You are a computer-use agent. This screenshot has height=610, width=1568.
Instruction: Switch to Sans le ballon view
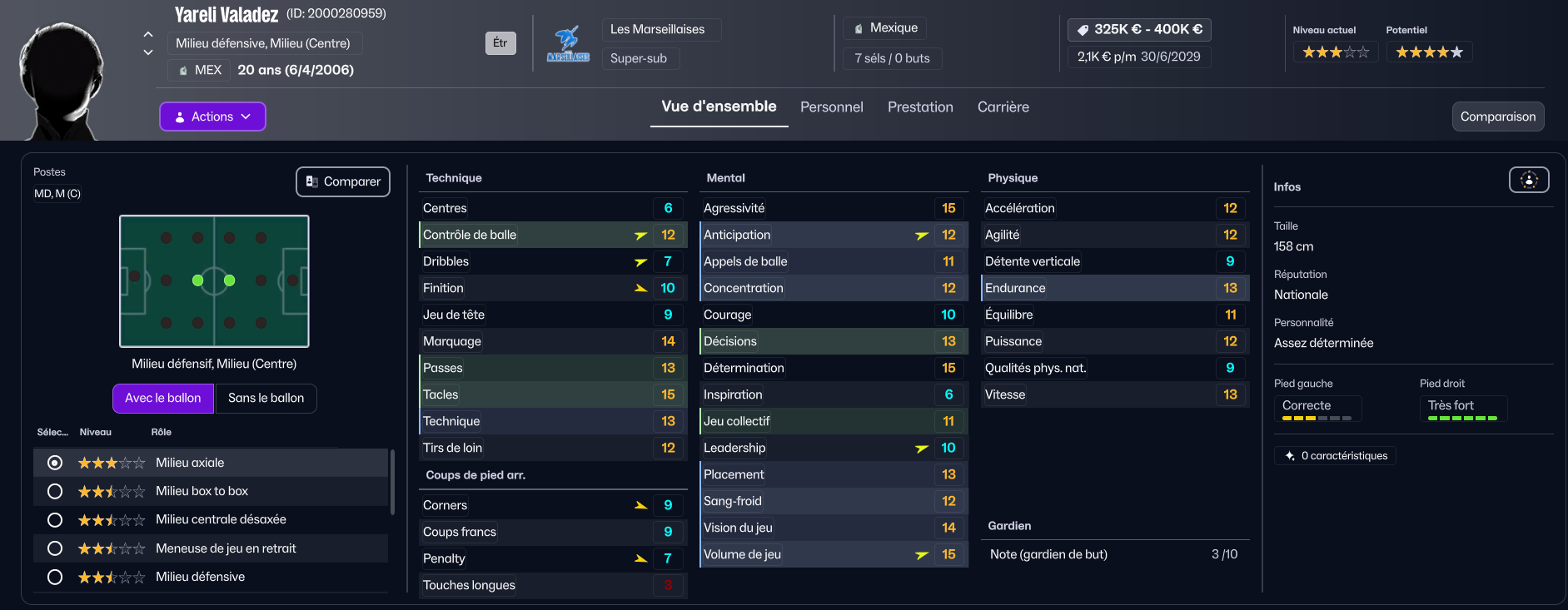(266, 398)
